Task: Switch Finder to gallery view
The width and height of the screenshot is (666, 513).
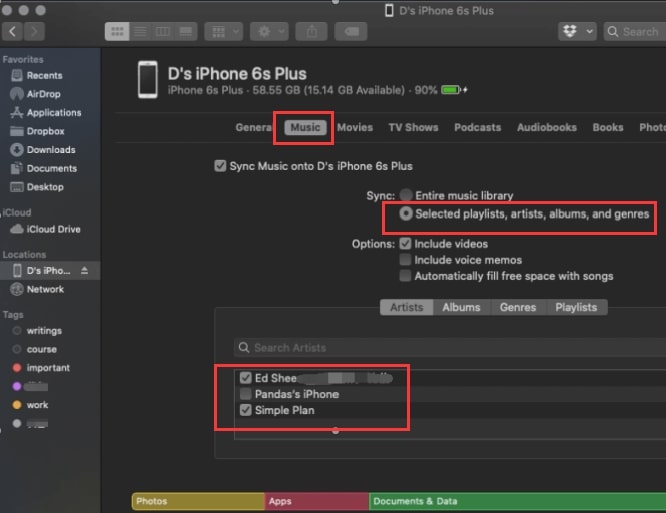Action: click(186, 32)
